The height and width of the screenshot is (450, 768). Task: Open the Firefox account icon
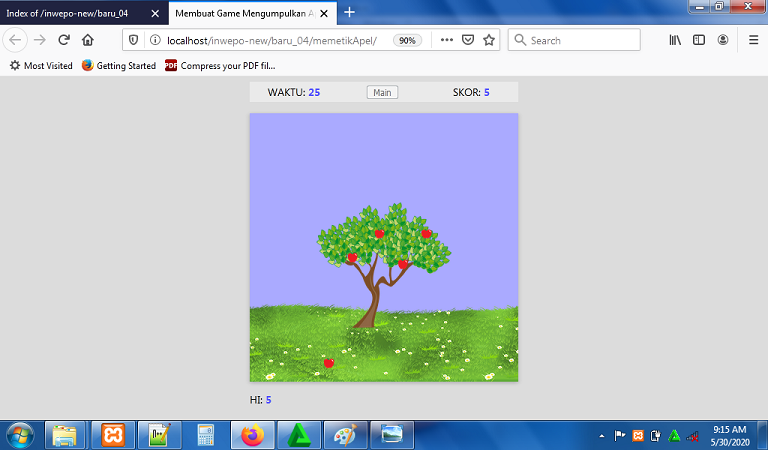[x=723, y=40]
